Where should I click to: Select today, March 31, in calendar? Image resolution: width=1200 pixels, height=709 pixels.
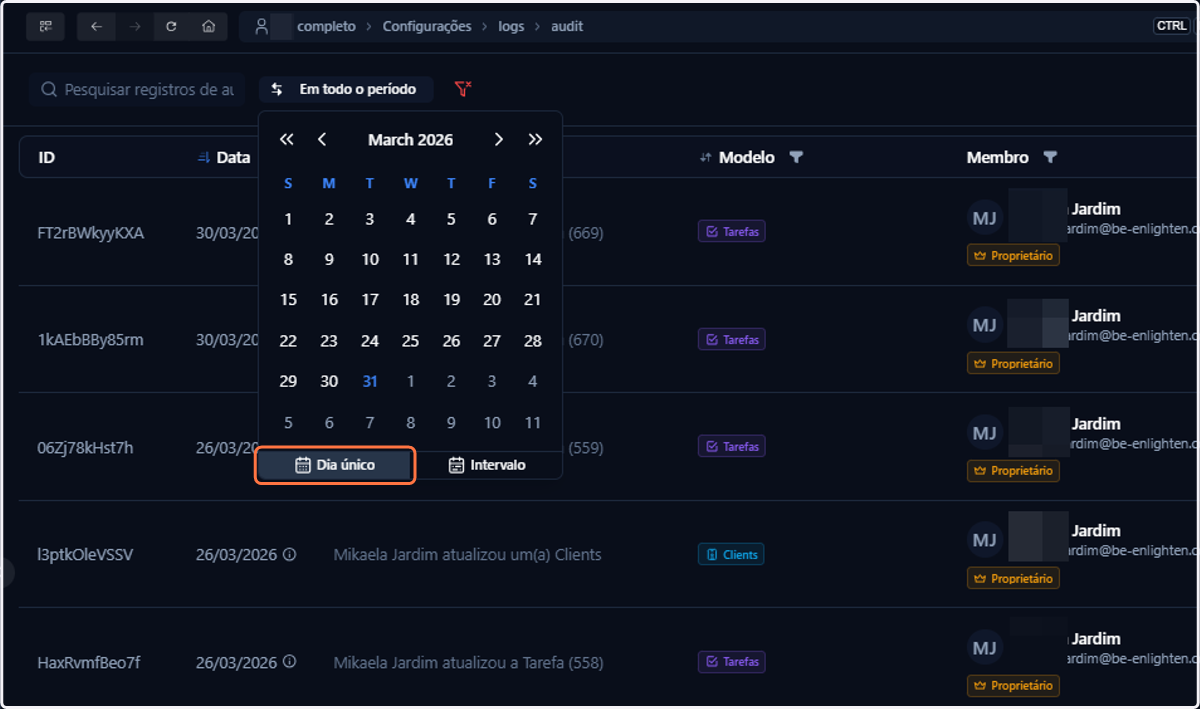pyautogui.click(x=370, y=382)
